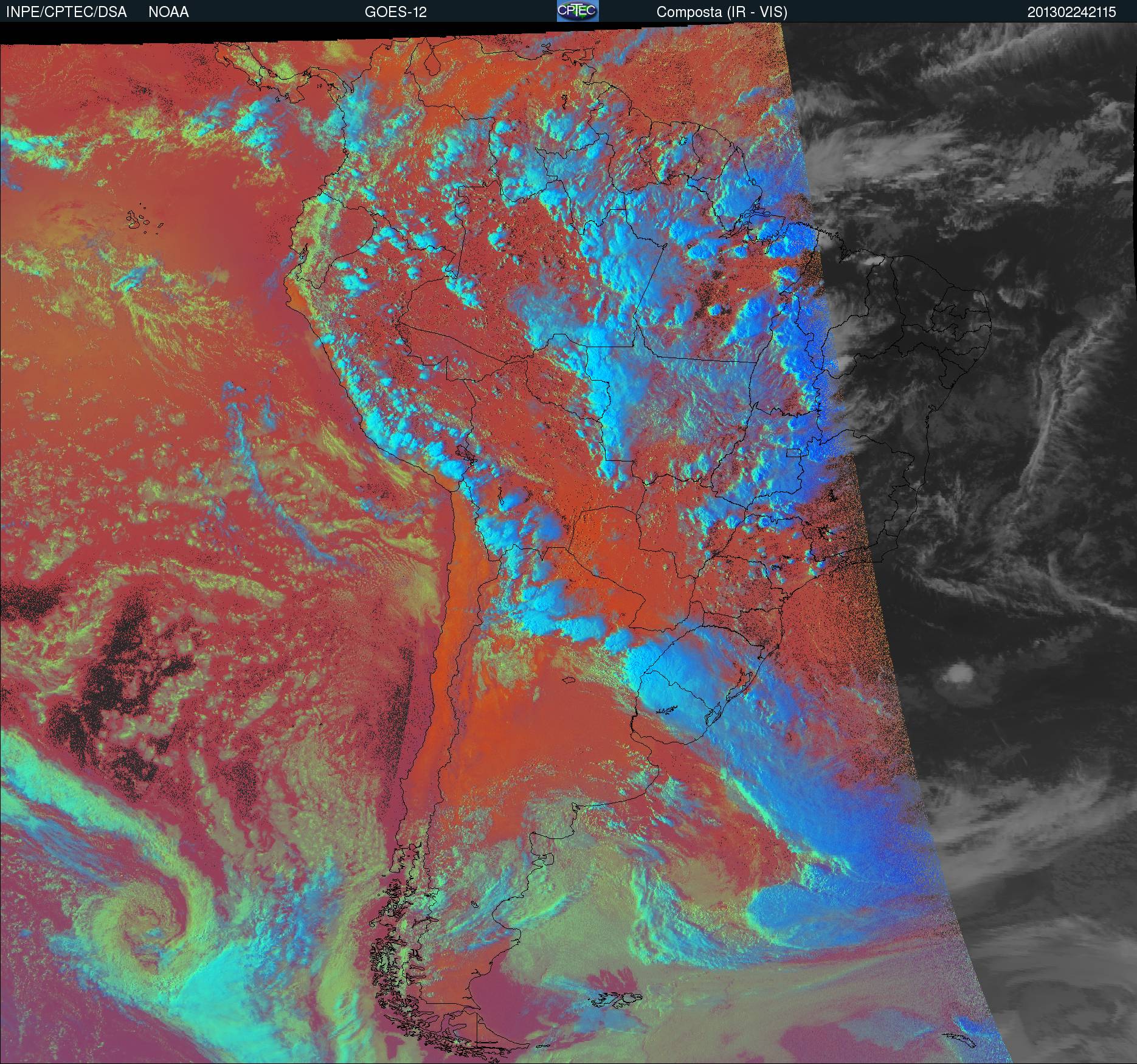This screenshot has height=1064, width=1137.
Task: Select the 201302242115 timestamp
Action: (x=1072, y=12)
